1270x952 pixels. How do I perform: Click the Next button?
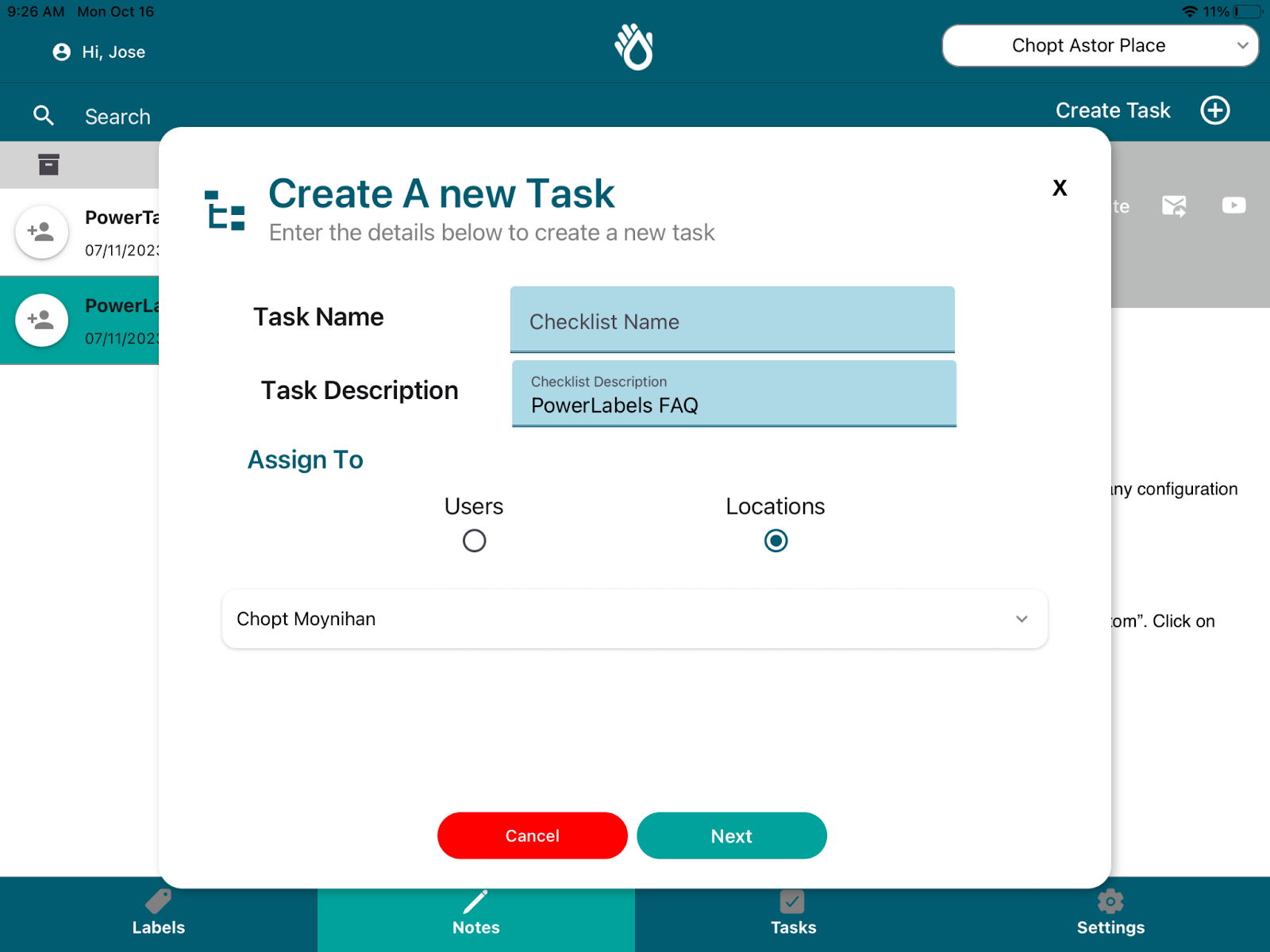[x=732, y=835]
